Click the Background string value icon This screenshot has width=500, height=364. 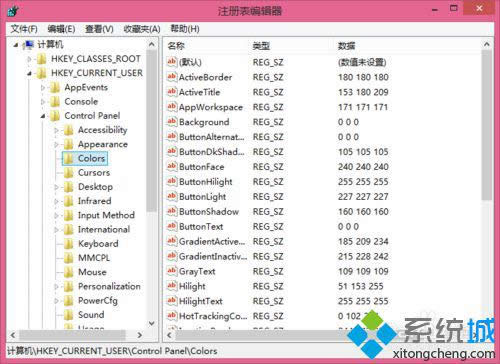[172, 122]
